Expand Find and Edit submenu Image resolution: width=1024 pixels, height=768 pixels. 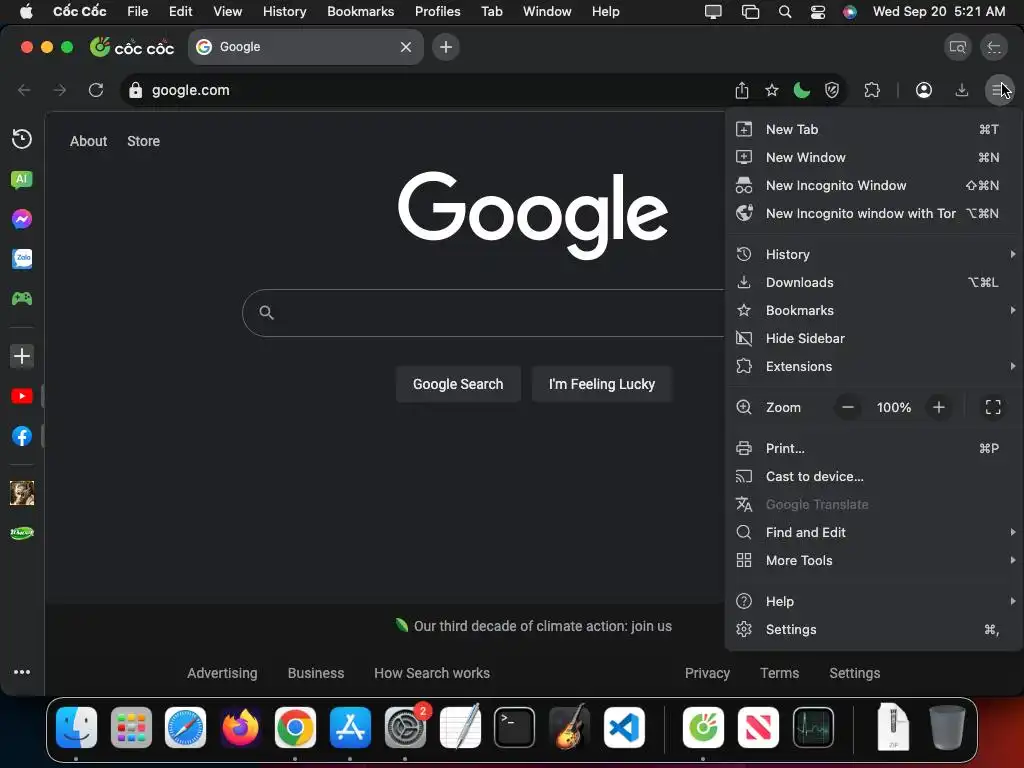[x=873, y=532]
